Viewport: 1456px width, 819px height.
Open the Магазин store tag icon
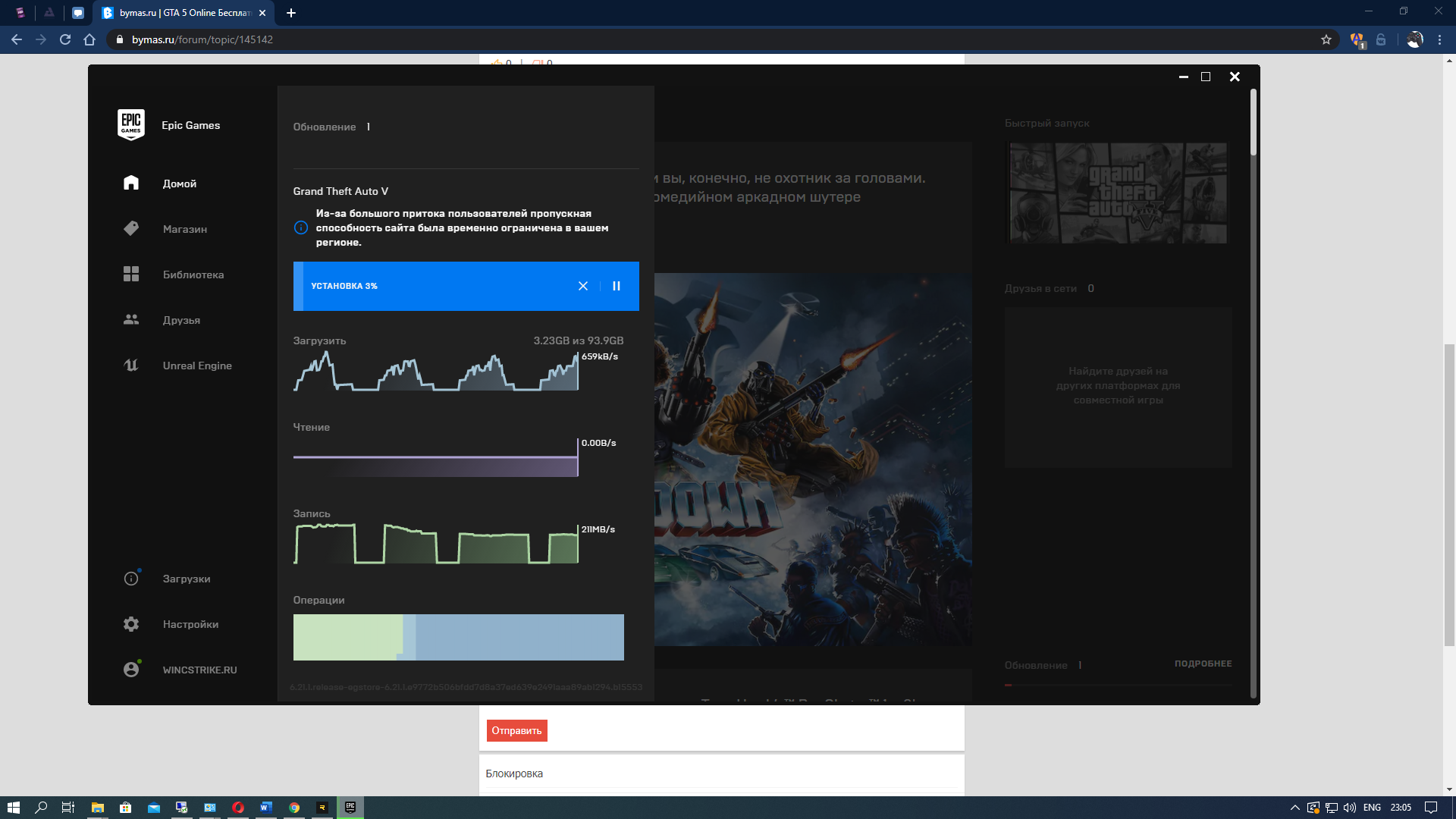(131, 228)
